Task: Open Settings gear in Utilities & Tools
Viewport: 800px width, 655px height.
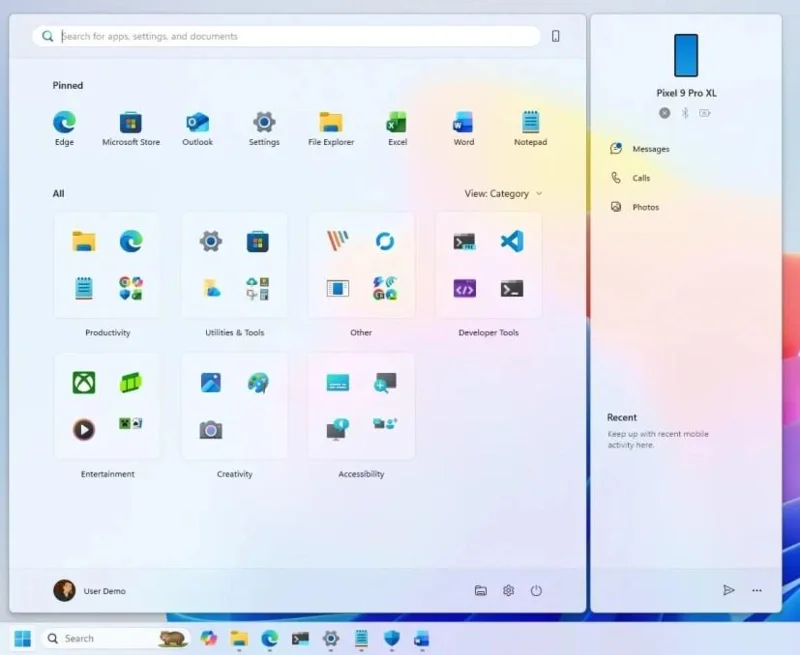Action: coord(211,241)
